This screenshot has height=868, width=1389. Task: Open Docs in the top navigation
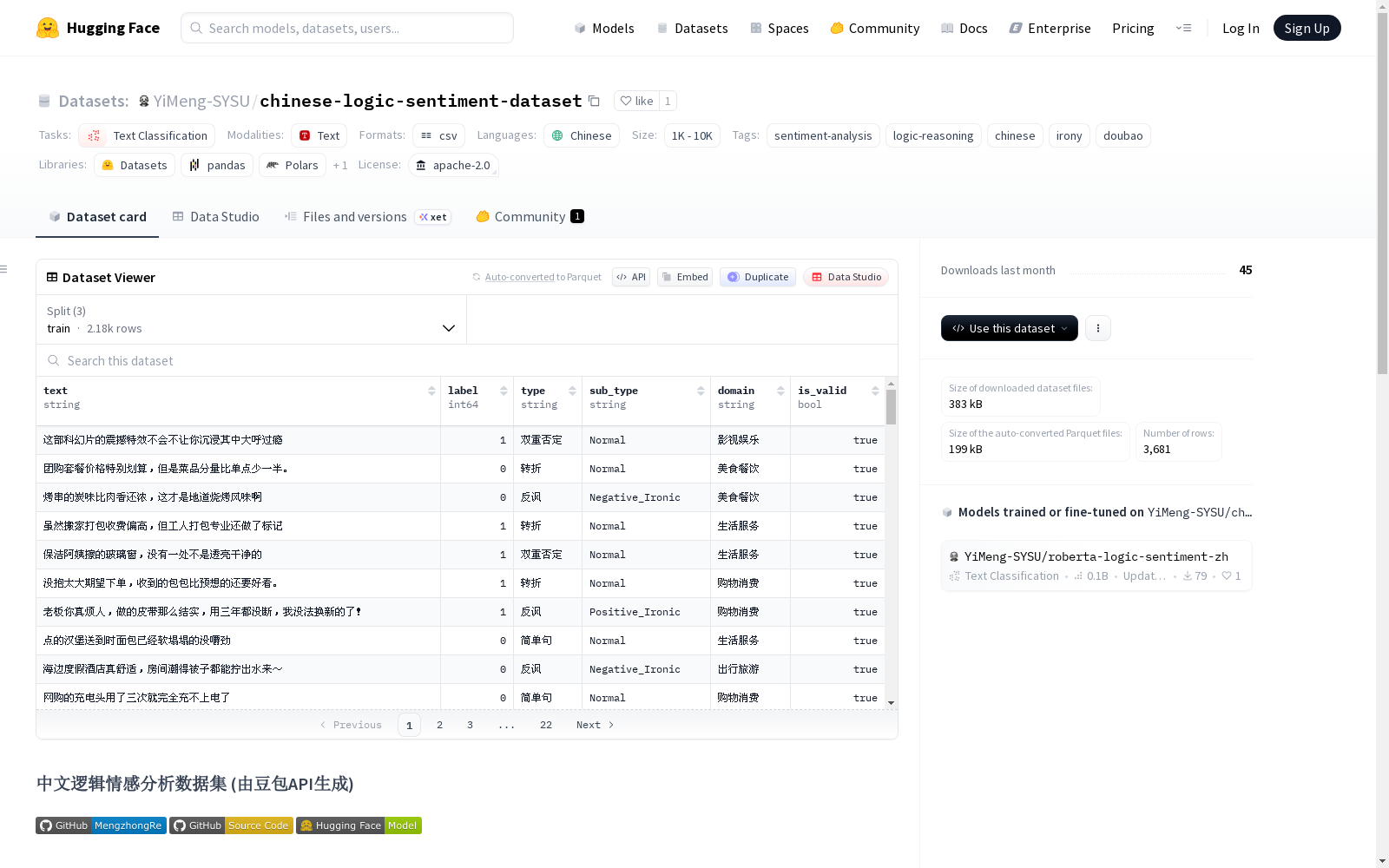click(x=964, y=28)
